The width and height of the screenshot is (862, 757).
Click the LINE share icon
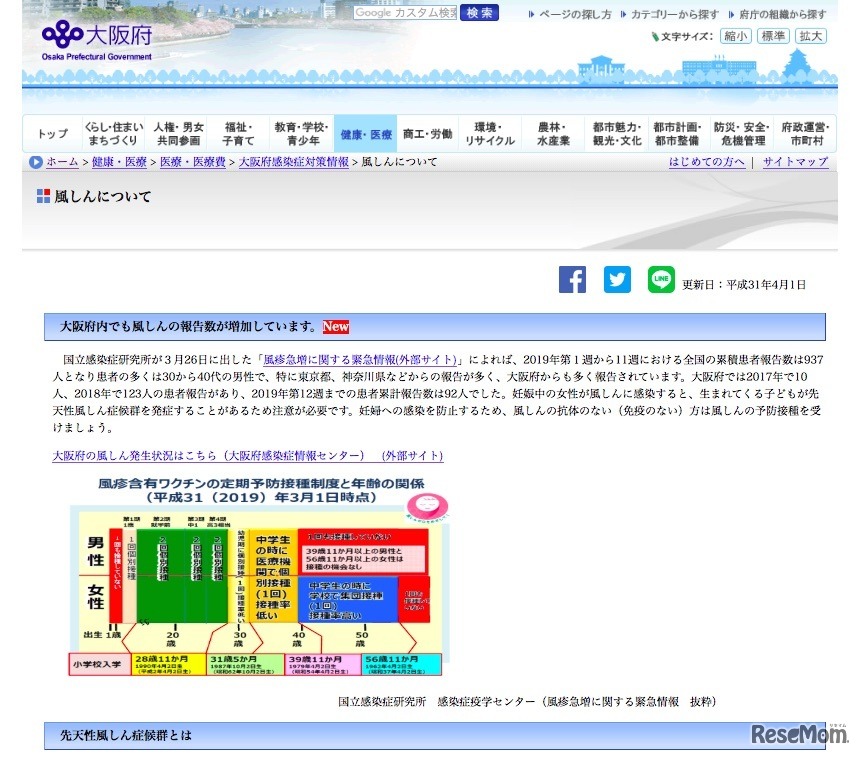[x=661, y=280]
